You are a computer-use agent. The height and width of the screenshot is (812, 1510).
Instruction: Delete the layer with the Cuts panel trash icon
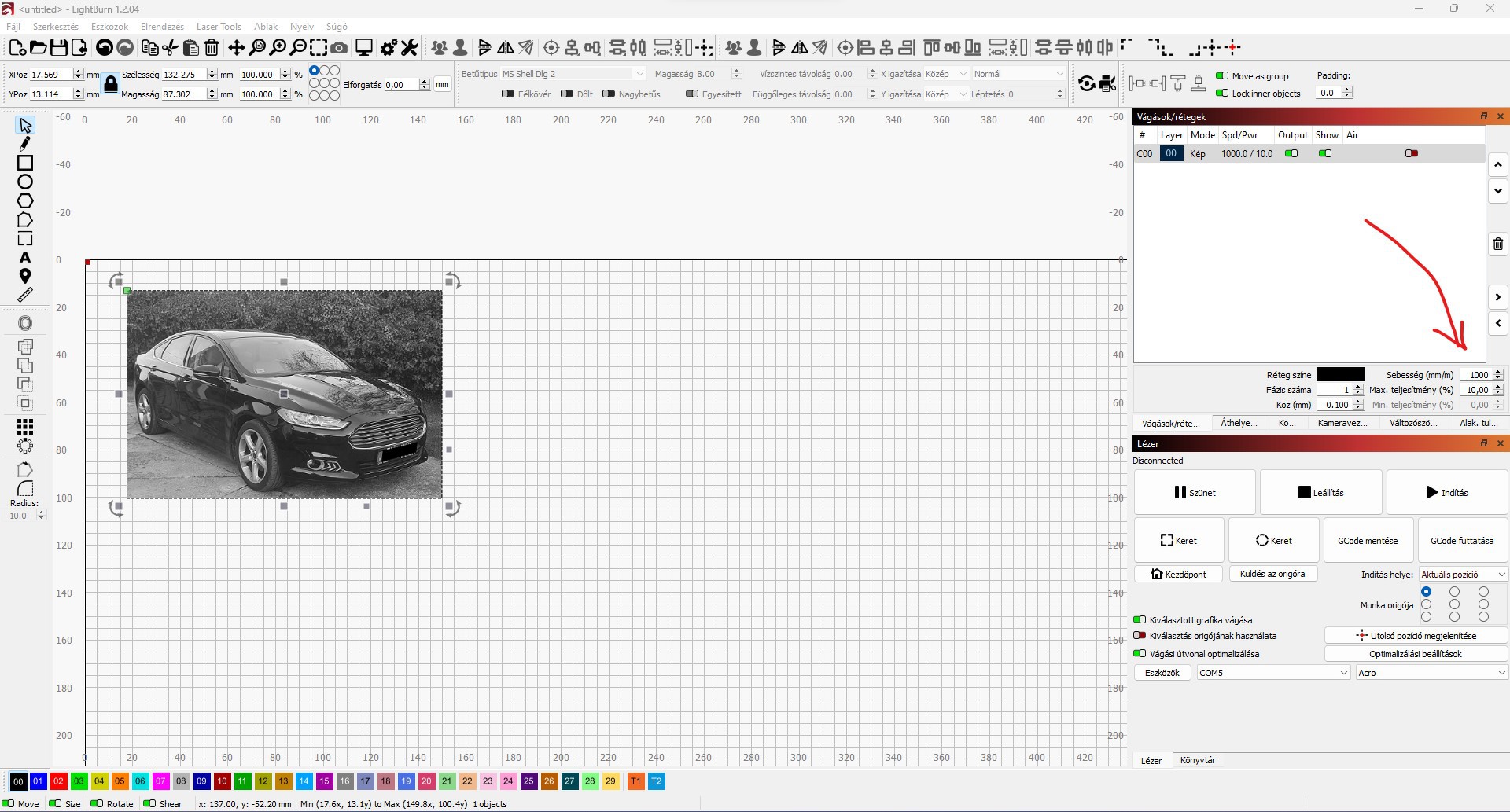(x=1498, y=244)
